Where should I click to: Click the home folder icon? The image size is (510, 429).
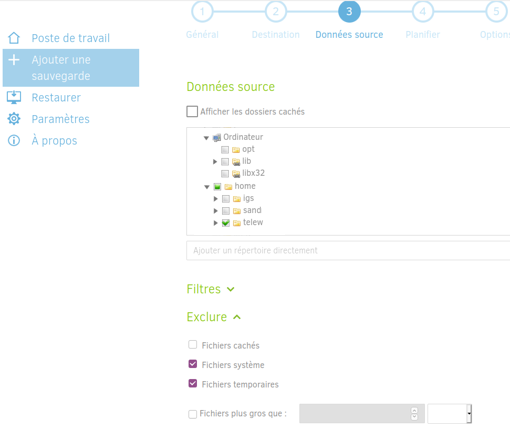pyautogui.click(x=228, y=187)
